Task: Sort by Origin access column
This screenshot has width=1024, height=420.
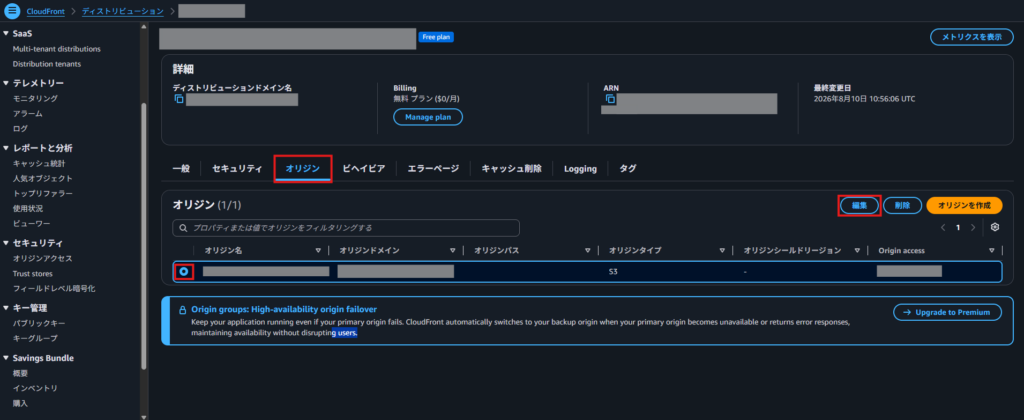Action: tap(991, 250)
